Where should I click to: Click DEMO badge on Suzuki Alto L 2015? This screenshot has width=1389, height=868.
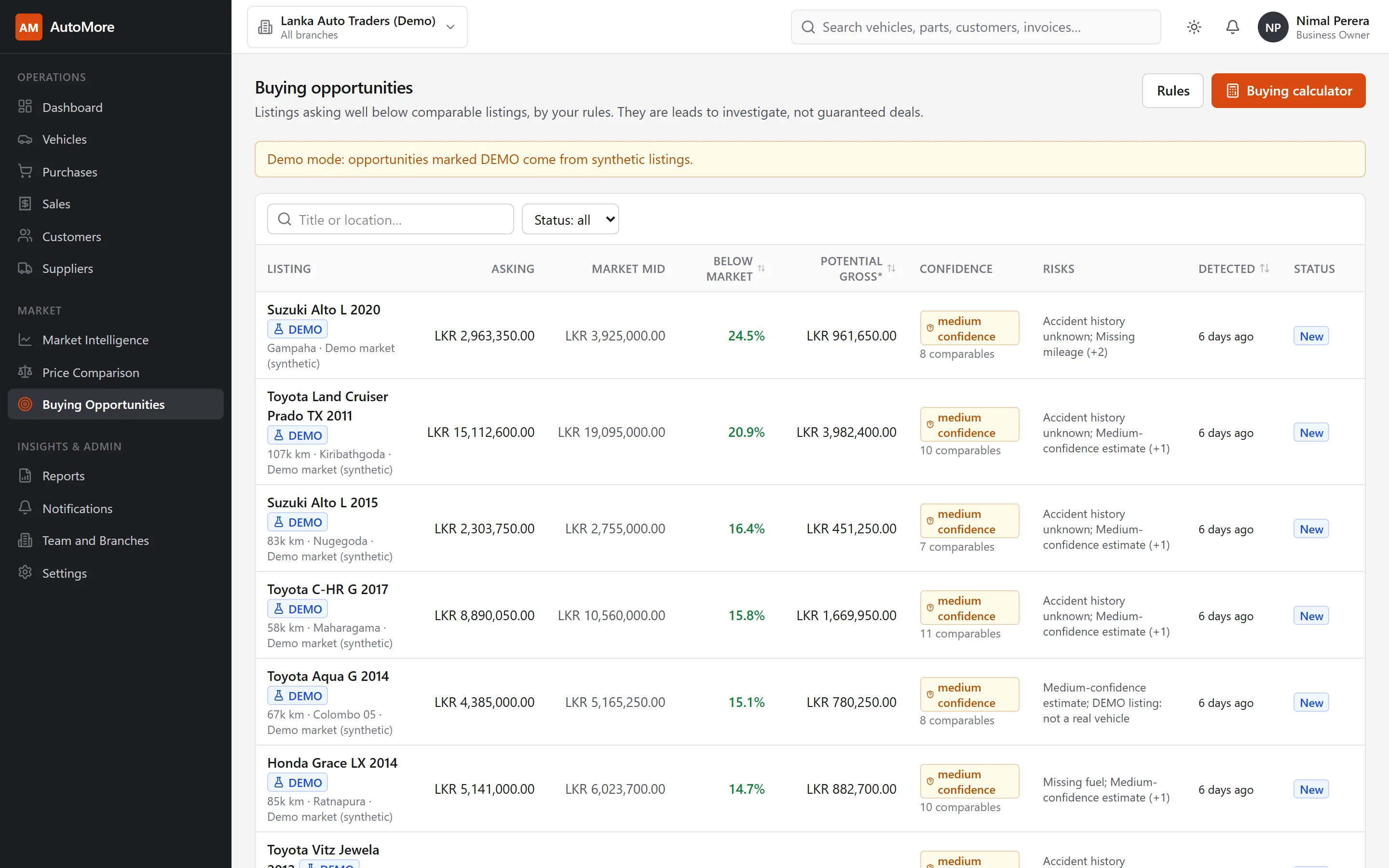(297, 522)
